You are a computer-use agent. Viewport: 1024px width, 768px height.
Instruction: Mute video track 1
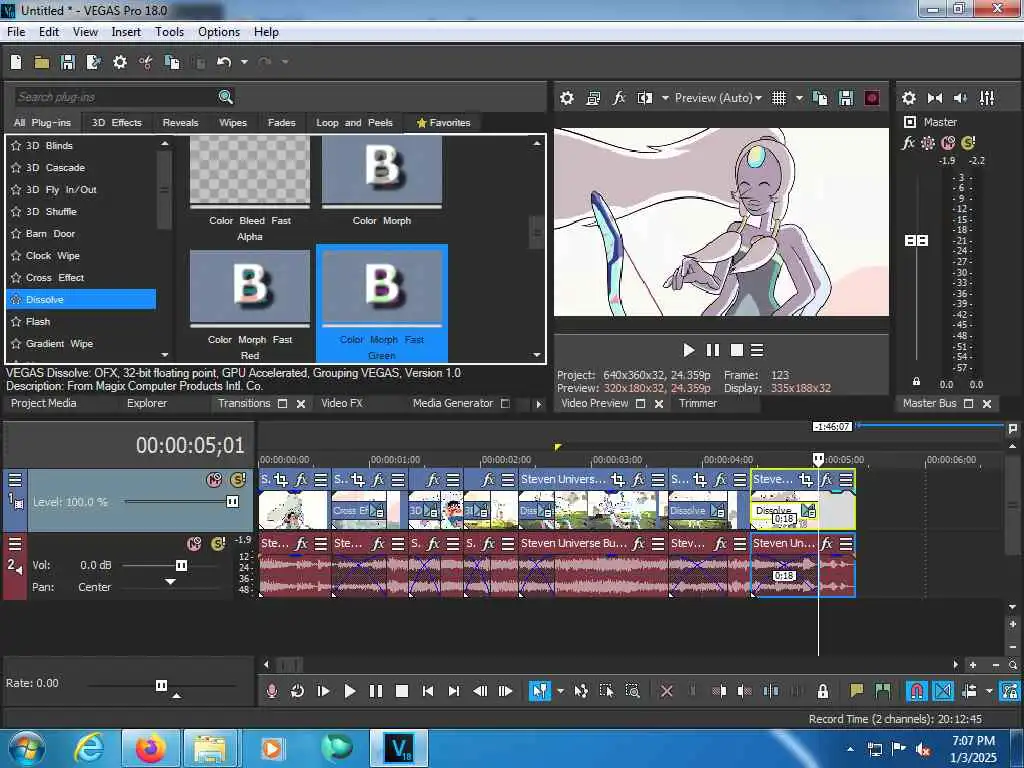coord(214,480)
